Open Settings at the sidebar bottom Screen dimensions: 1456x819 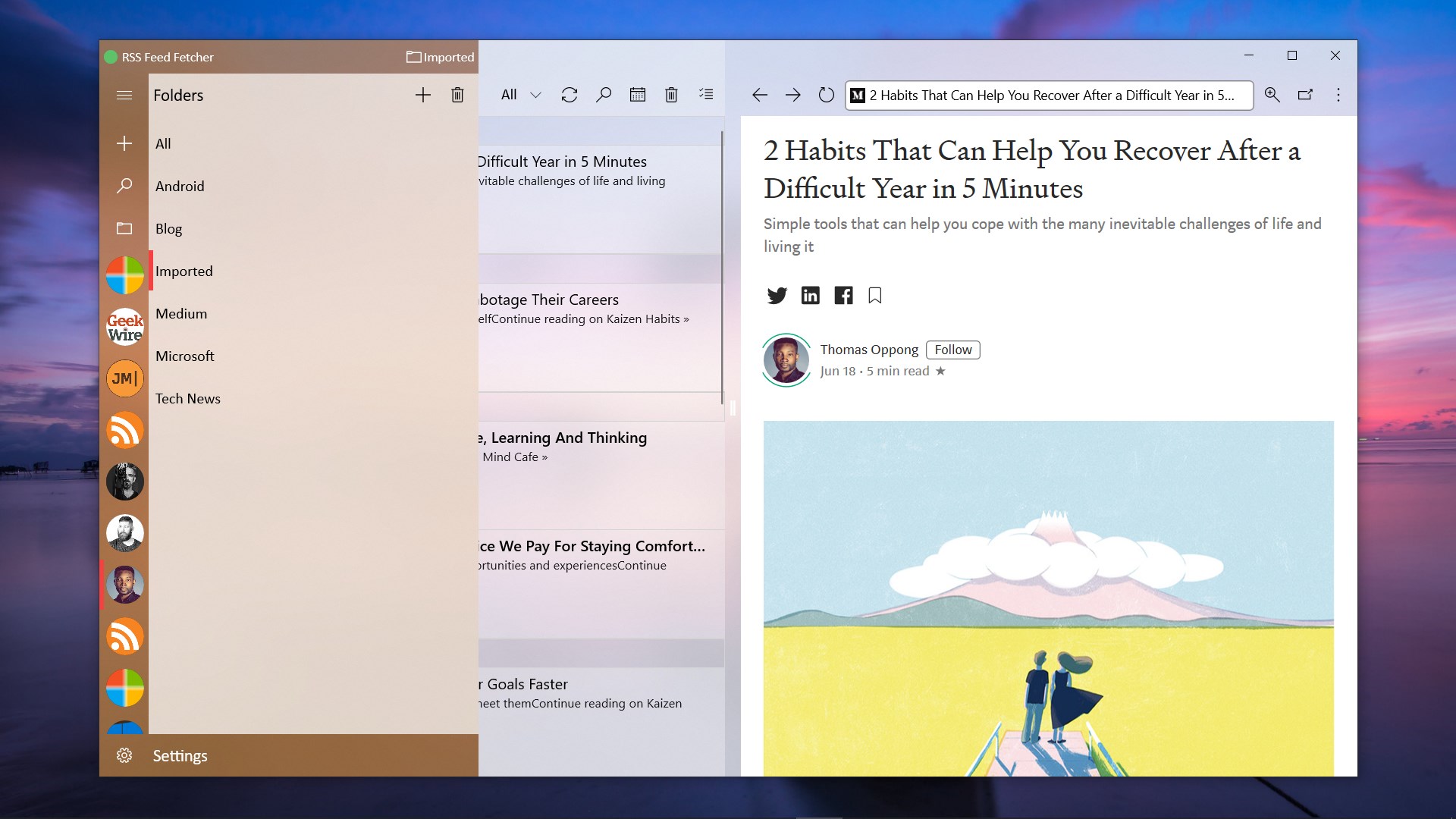pyautogui.click(x=179, y=756)
